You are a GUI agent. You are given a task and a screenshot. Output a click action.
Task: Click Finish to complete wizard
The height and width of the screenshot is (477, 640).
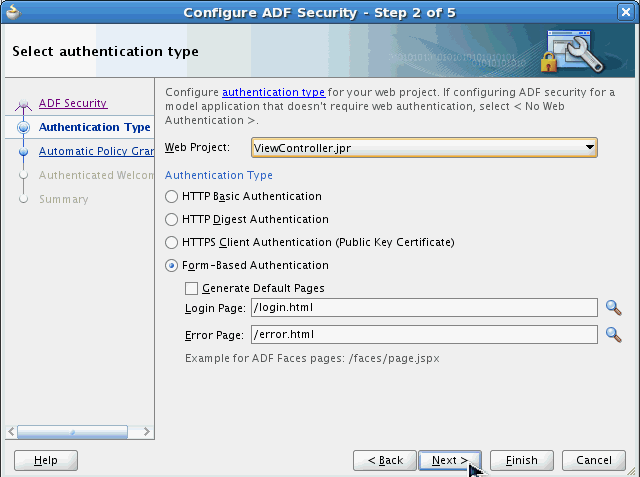point(522,460)
